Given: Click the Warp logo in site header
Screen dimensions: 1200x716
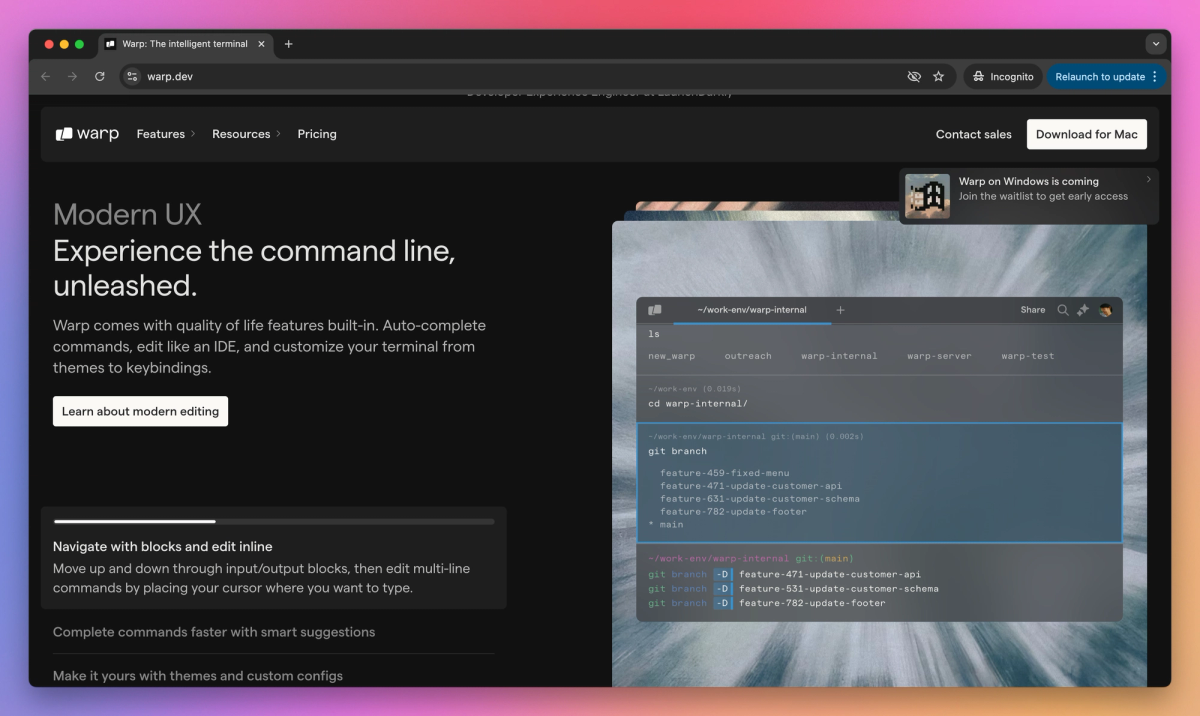Looking at the screenshot, I should point(87,134).
